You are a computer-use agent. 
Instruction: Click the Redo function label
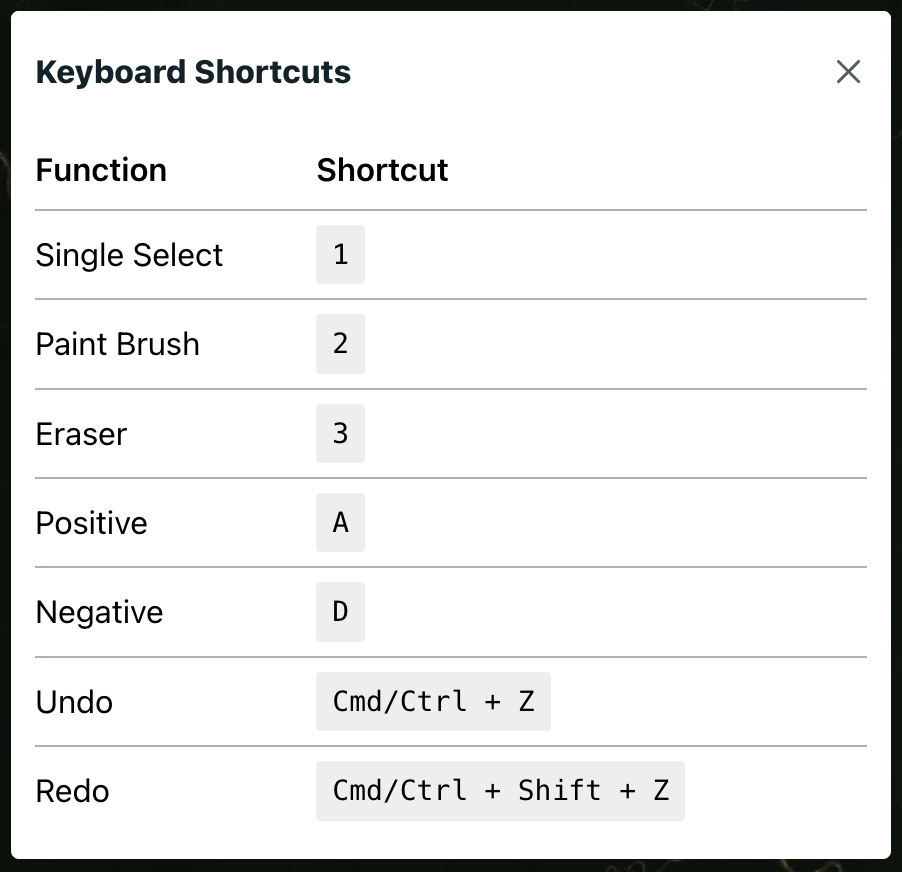pyautogui.click(x=72, y=791)
